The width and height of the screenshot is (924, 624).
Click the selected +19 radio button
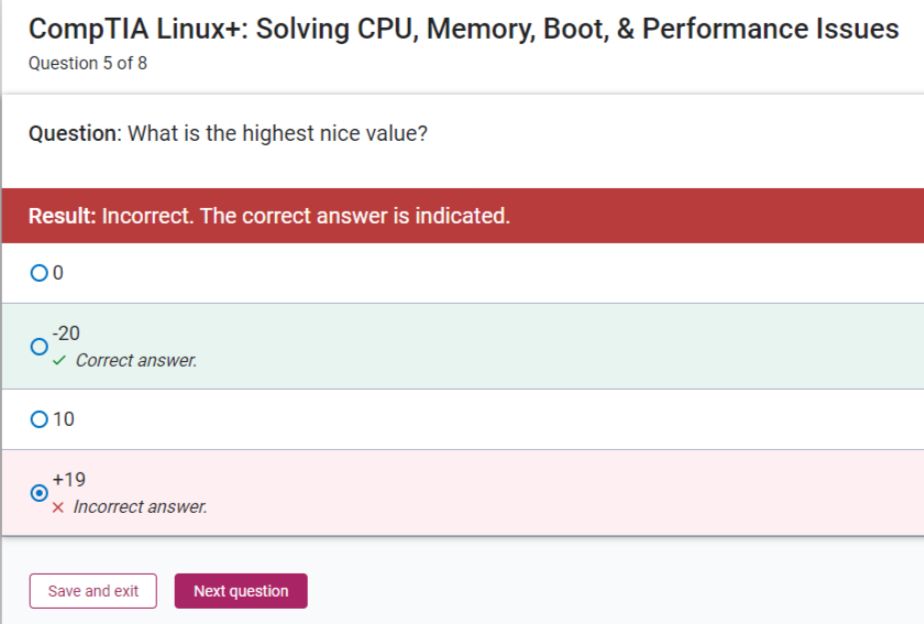coord(39,494)
